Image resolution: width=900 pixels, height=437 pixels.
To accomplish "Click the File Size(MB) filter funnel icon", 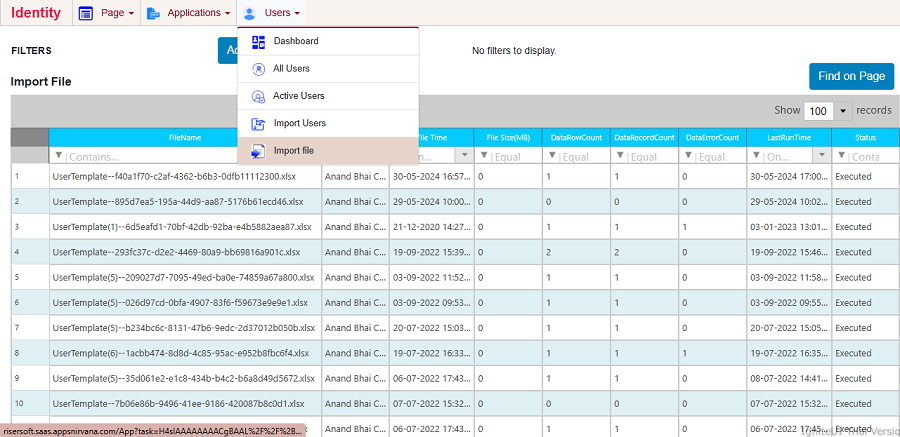I will tap(485, 157).
